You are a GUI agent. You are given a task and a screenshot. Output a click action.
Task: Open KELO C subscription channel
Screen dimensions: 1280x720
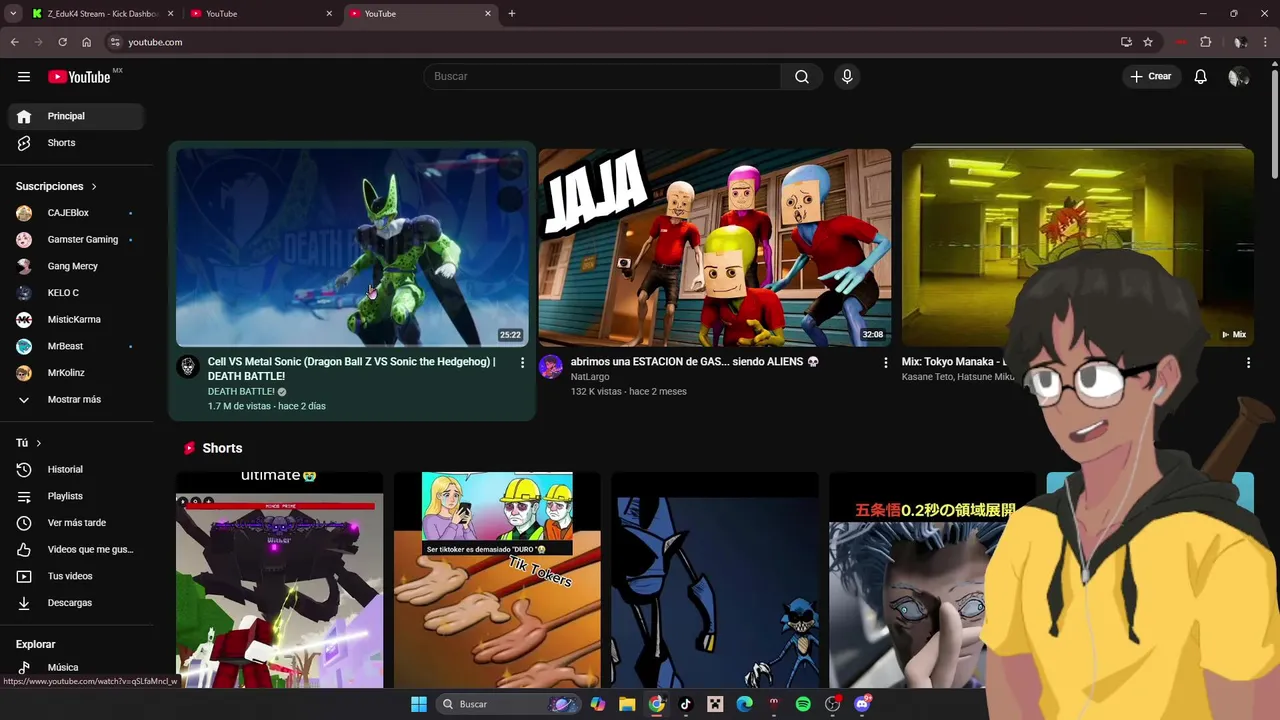(x=76, y=293)
